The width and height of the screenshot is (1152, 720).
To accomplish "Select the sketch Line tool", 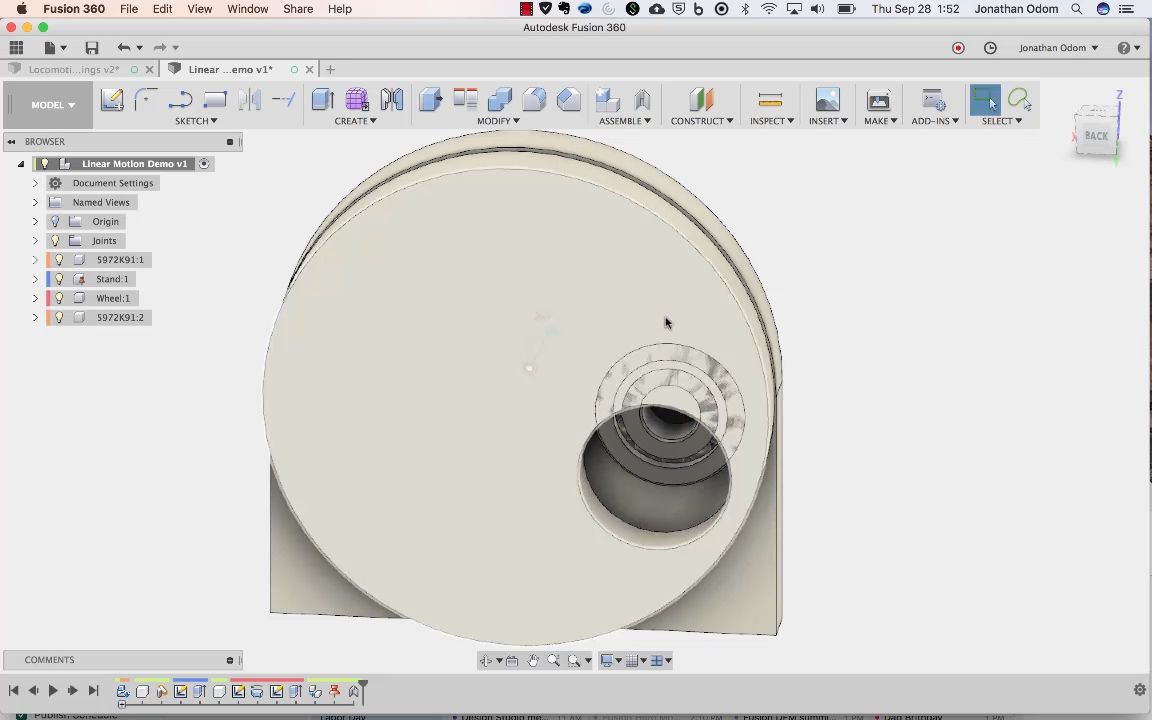I will pos(180,99).
